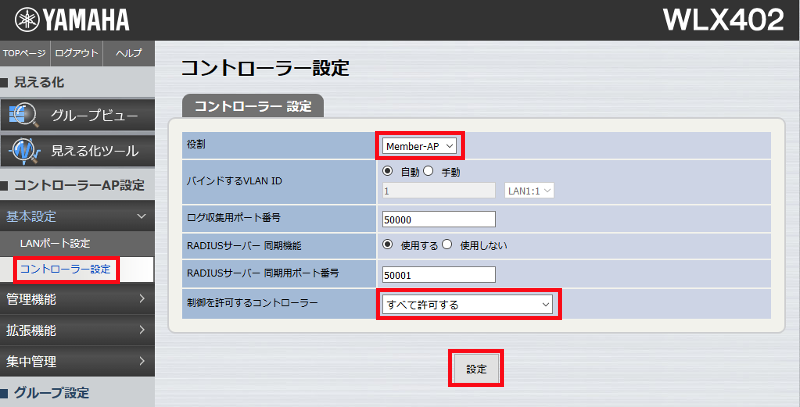Viewport: 800px width, 407px height.
Task: Open the グループビュー page
Action: [77, 115]
